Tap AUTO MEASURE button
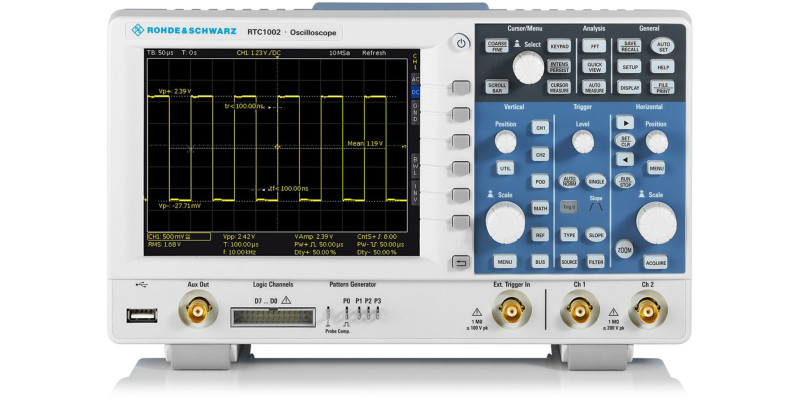Viewport: 800px width, 400px height. pyautogui.click(x=594, y=87)
